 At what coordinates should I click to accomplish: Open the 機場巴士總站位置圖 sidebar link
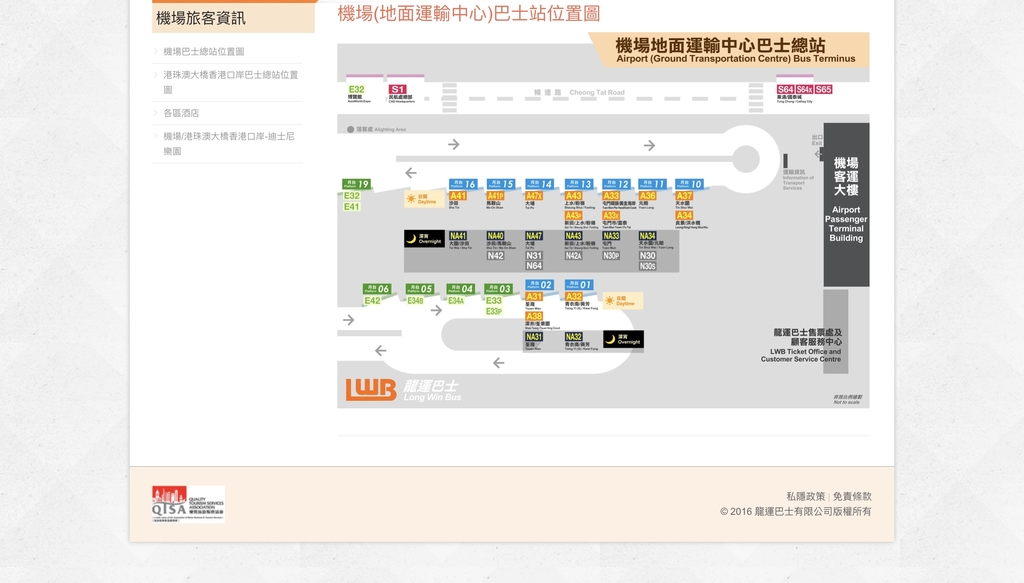204,52
